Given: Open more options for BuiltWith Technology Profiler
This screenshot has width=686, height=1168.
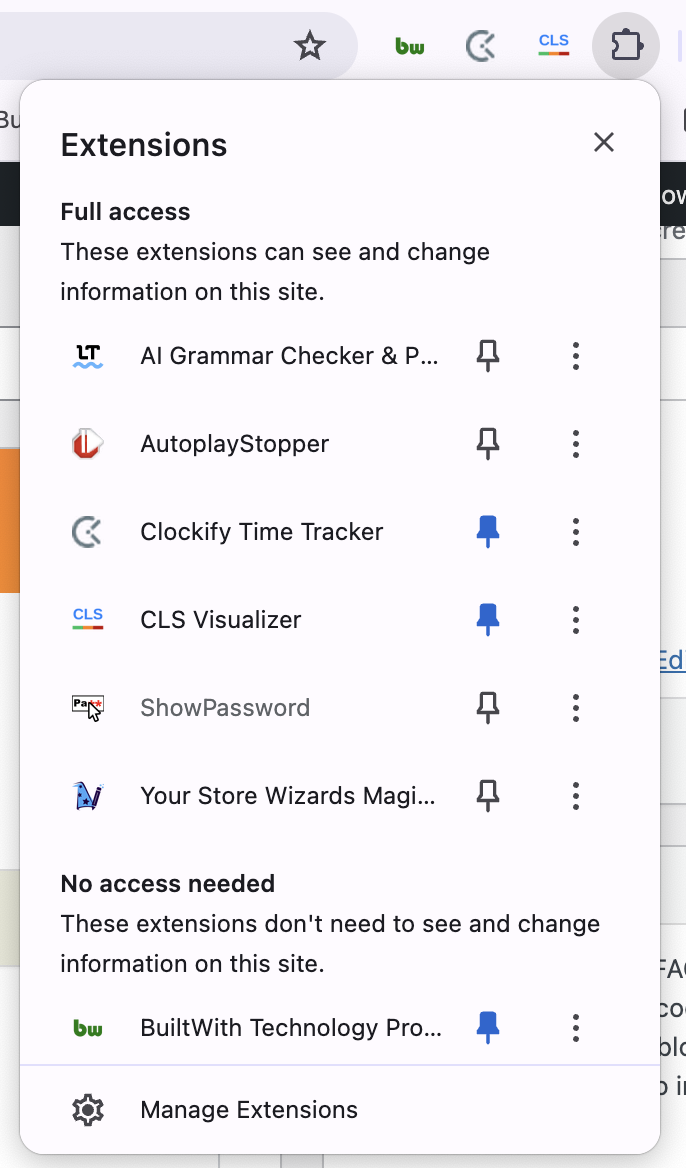Looking at the screenshot, I should (575, 1028).
